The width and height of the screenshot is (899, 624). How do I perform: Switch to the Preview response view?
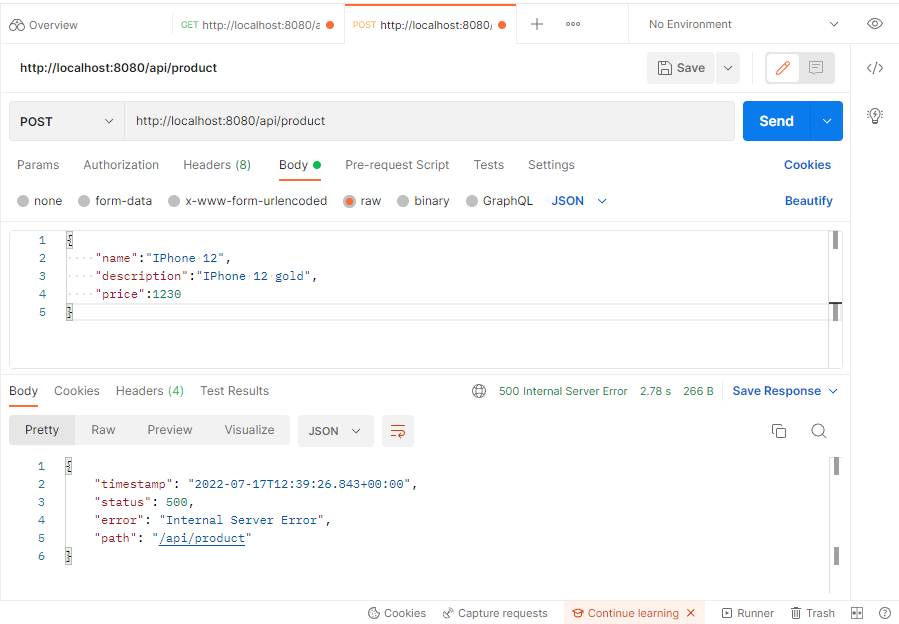pyautogui.click(x=170, y=430)
